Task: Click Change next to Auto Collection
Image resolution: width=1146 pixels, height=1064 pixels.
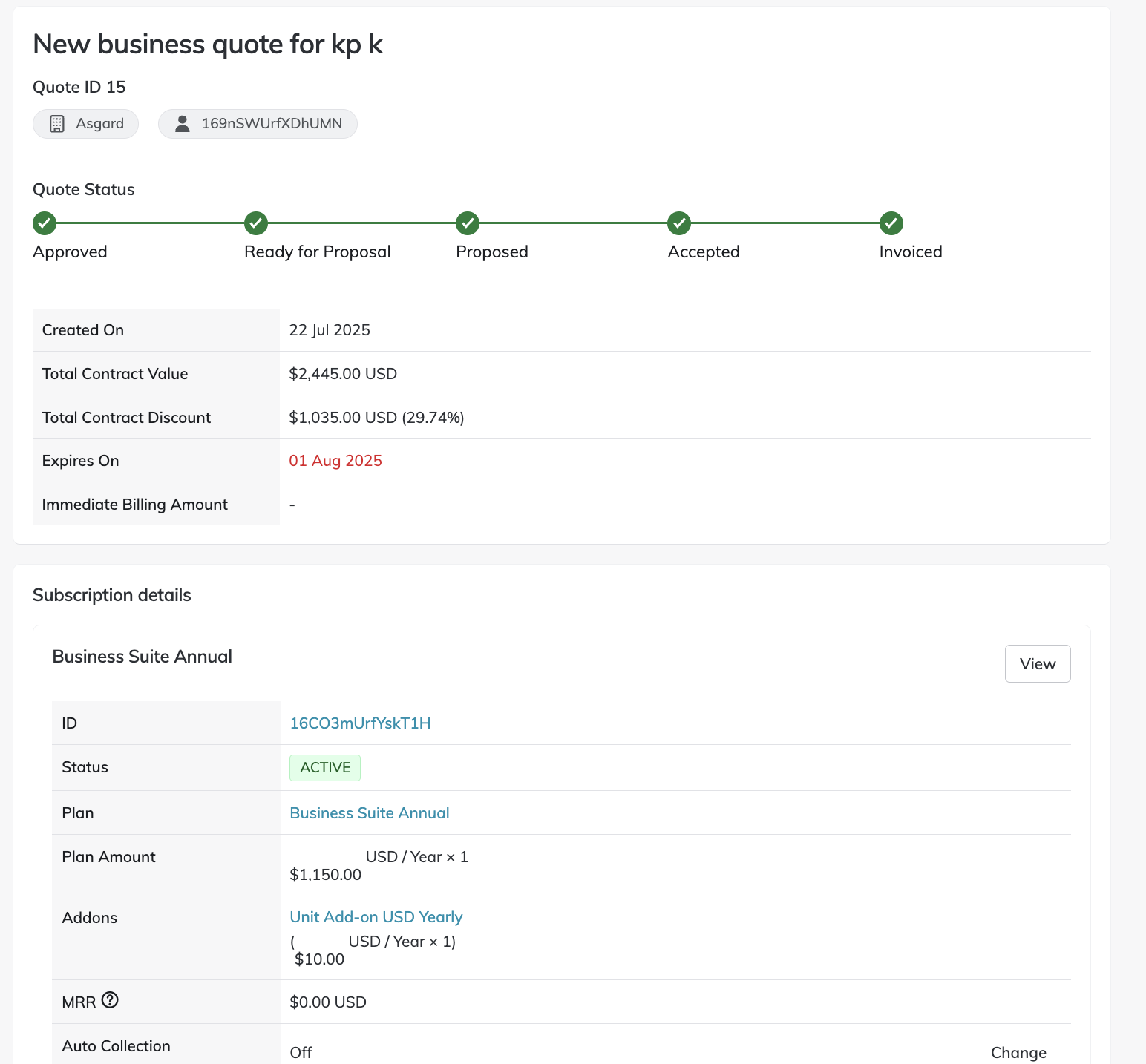Action: coord(1018,1053)
